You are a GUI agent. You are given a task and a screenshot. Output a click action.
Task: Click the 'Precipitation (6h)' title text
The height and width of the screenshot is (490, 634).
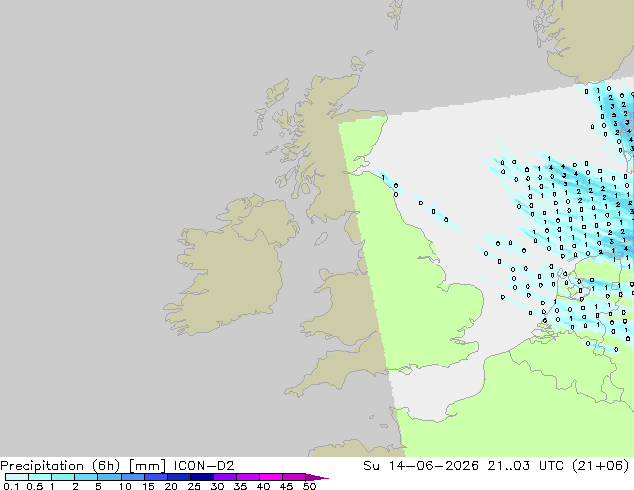(60, 466)
